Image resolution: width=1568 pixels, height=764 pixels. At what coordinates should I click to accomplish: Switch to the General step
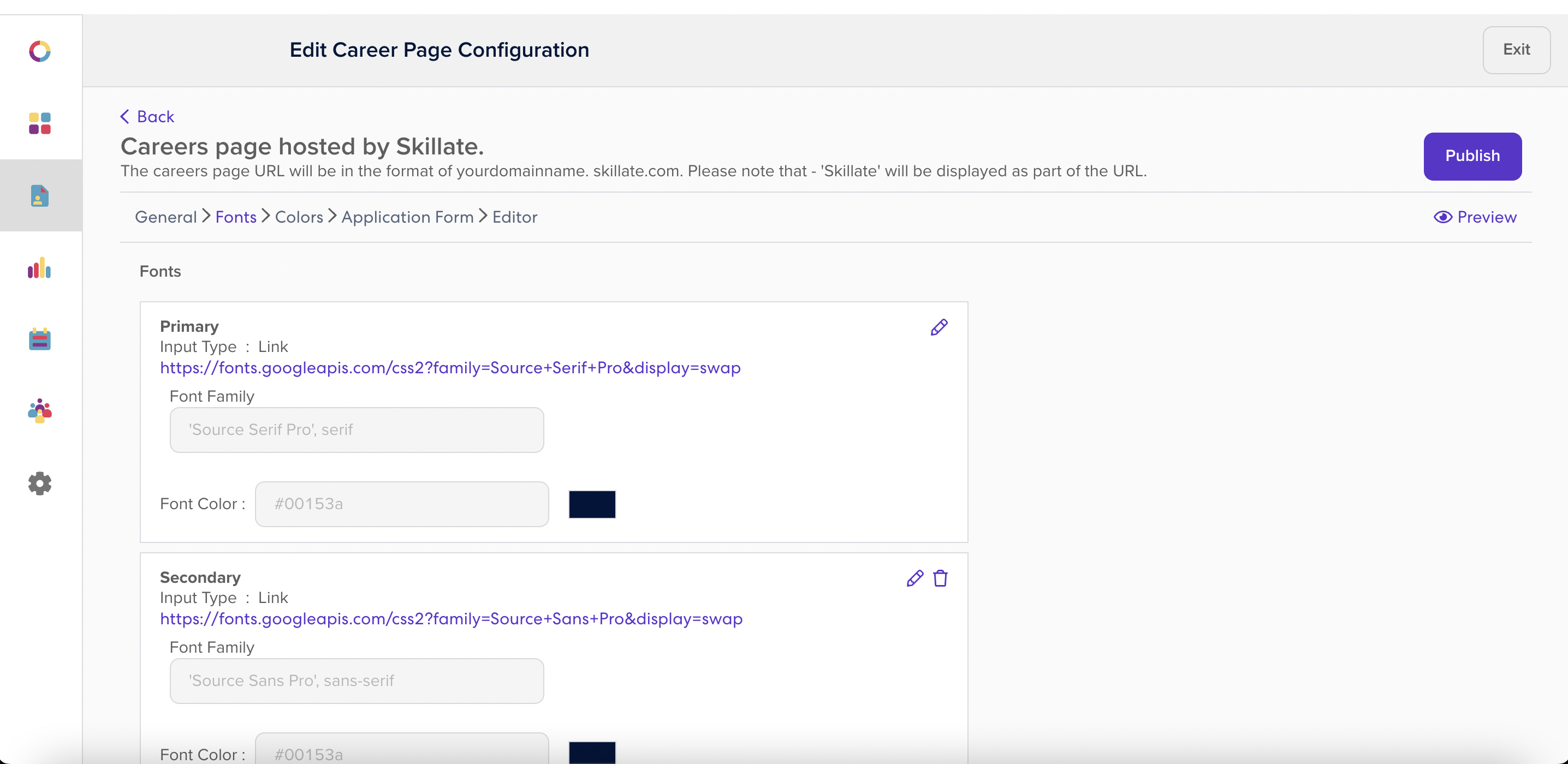tap(165, 217)
